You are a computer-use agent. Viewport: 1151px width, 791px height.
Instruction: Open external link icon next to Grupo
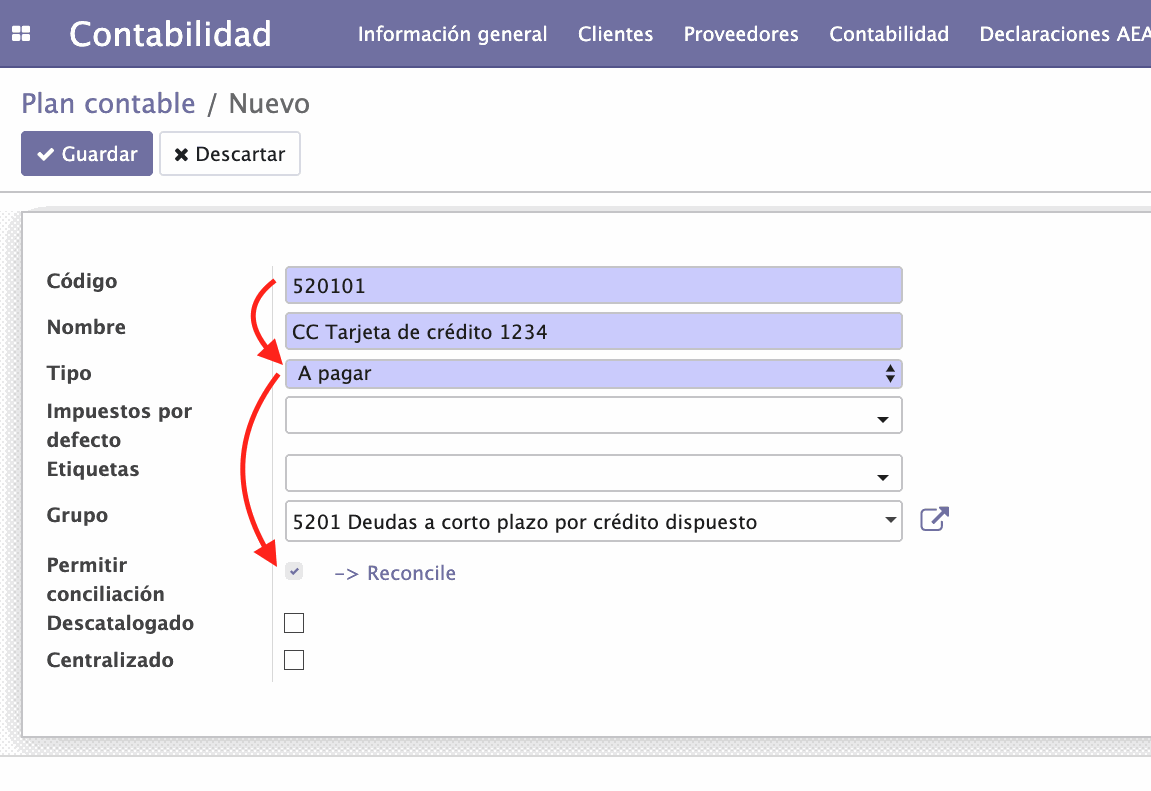934,520
